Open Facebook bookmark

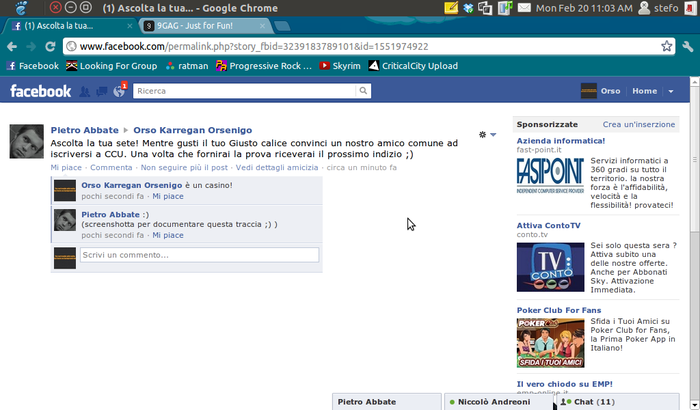[33, 66]
